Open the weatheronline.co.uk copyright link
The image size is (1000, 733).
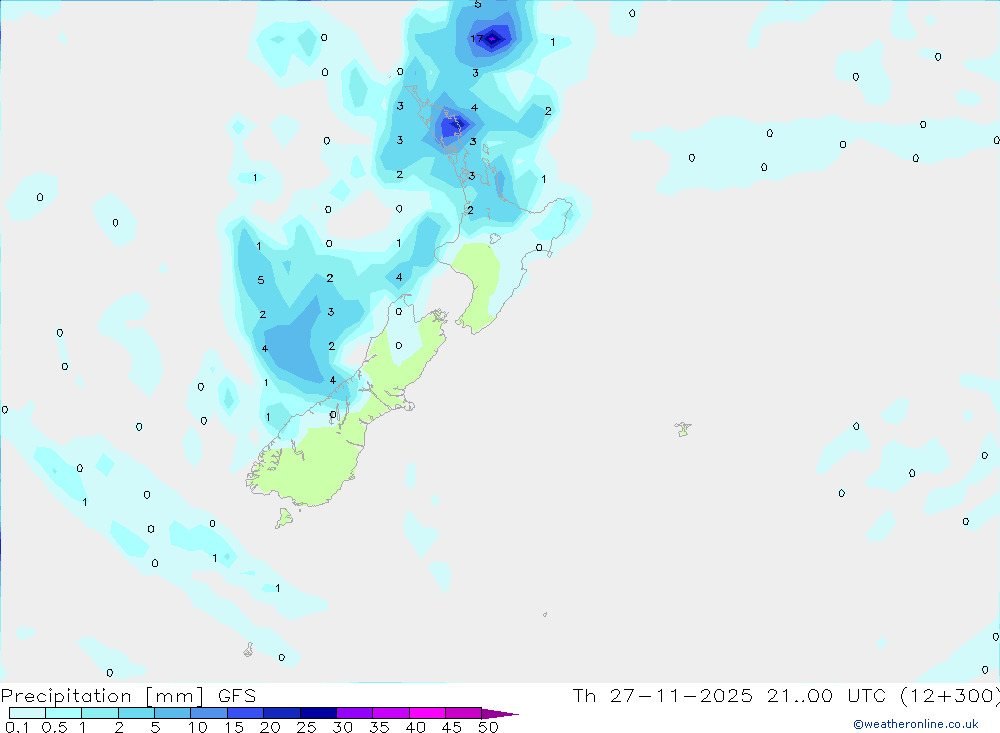point(915,724)
